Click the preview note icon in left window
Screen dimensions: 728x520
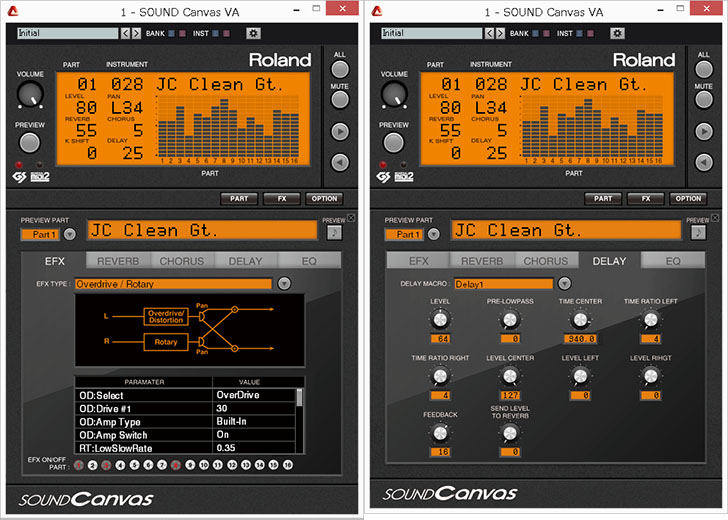[x=334, y=232]
